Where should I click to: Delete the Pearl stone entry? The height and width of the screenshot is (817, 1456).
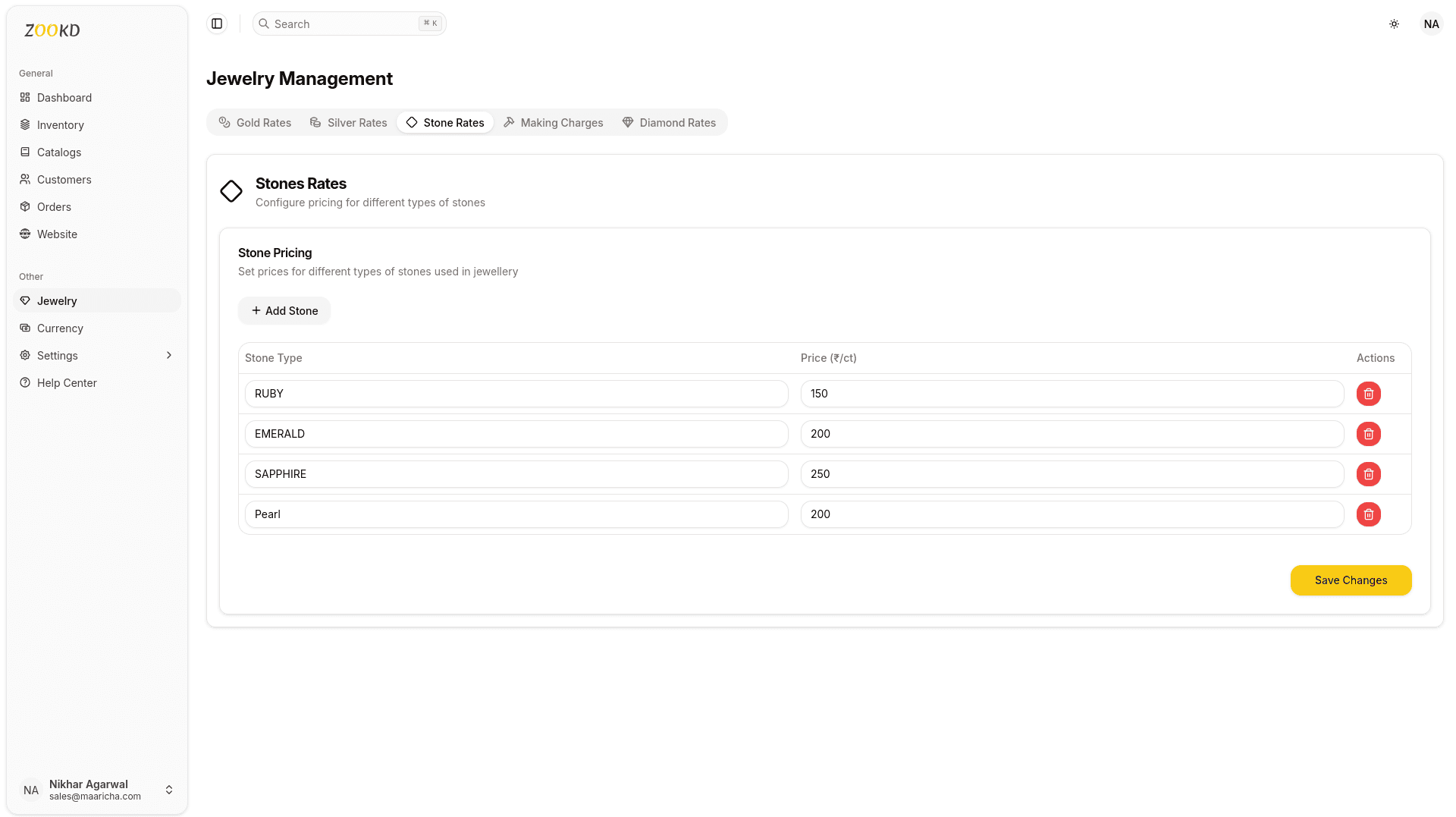pyautogui.click(x=1368, y=514)
